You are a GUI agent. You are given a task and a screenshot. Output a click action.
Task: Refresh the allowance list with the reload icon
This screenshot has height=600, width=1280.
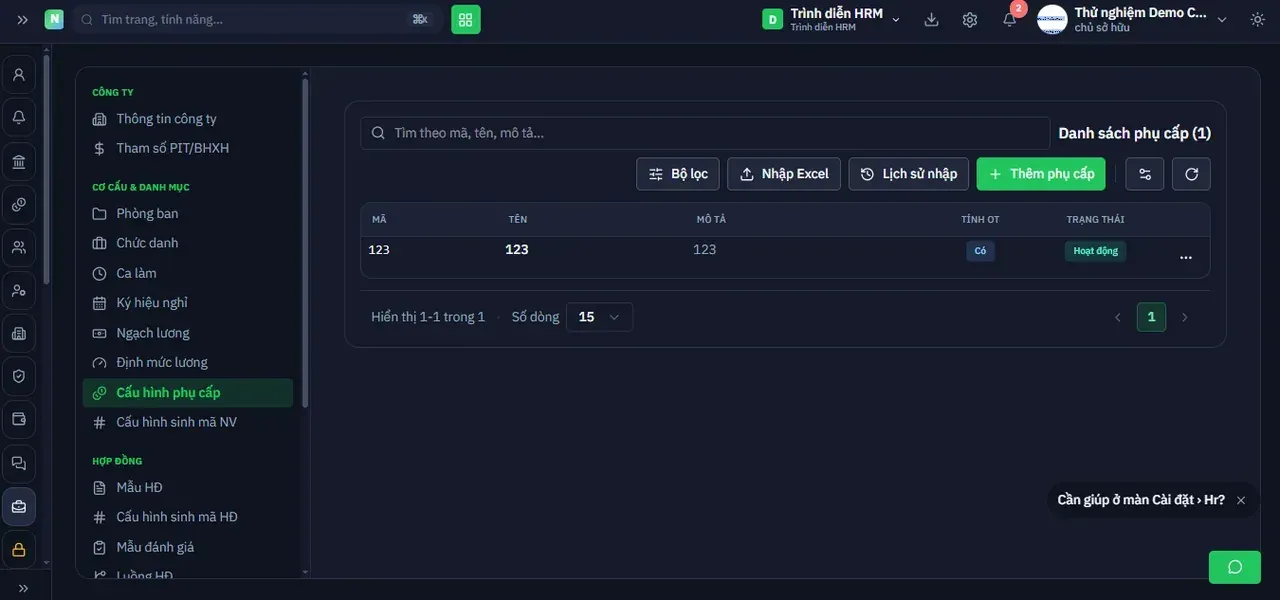pos(1192,174)
